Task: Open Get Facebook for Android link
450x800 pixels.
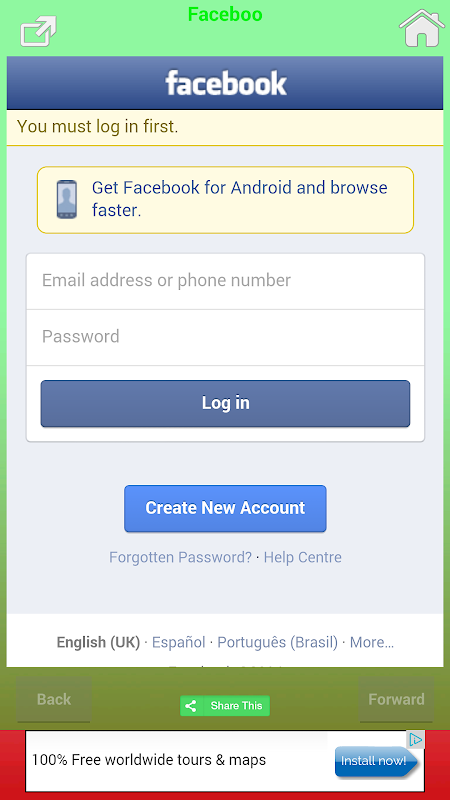Action: pos(239,199)
